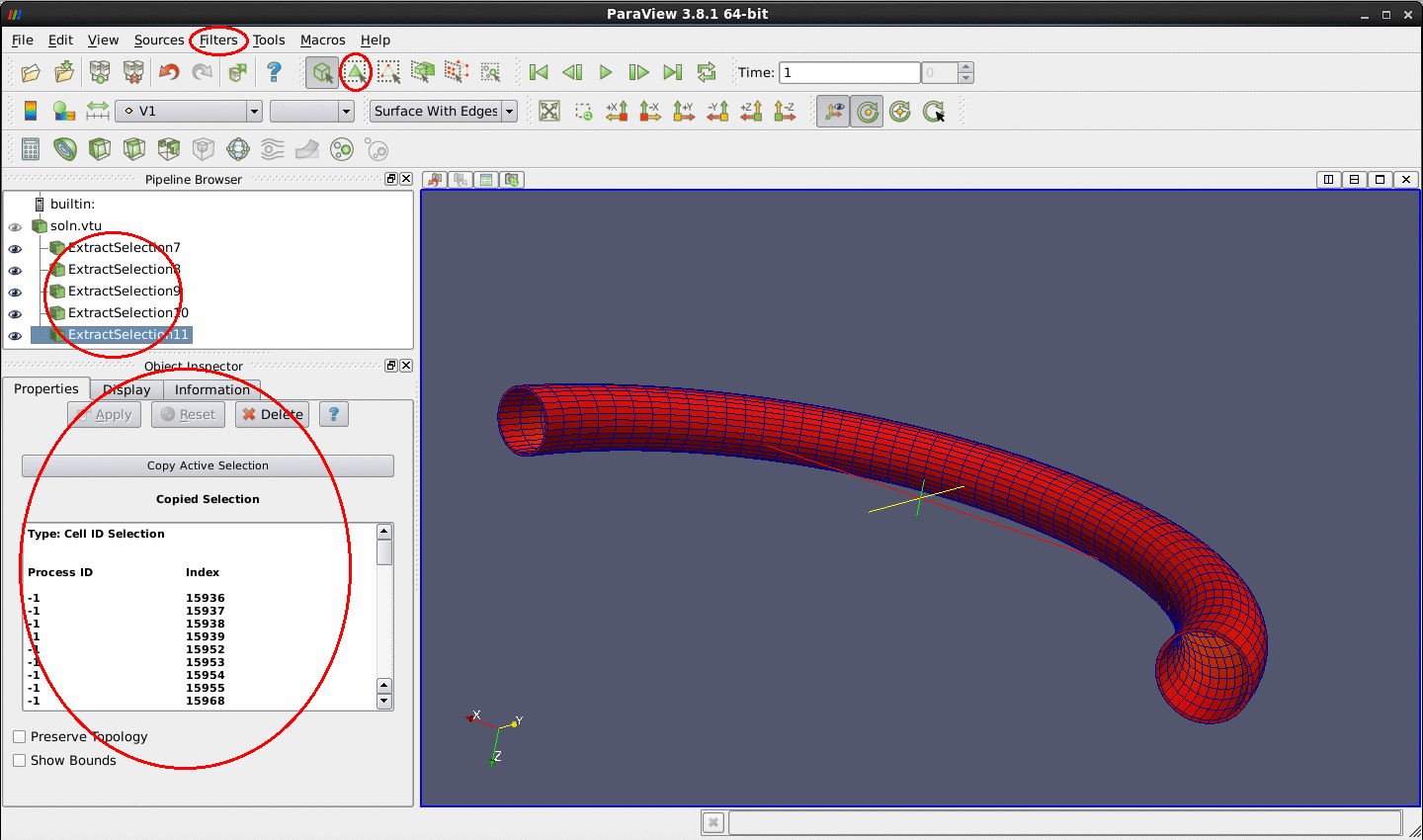
Task: Click the Open file folder icon
Action: tap(31, 72)
